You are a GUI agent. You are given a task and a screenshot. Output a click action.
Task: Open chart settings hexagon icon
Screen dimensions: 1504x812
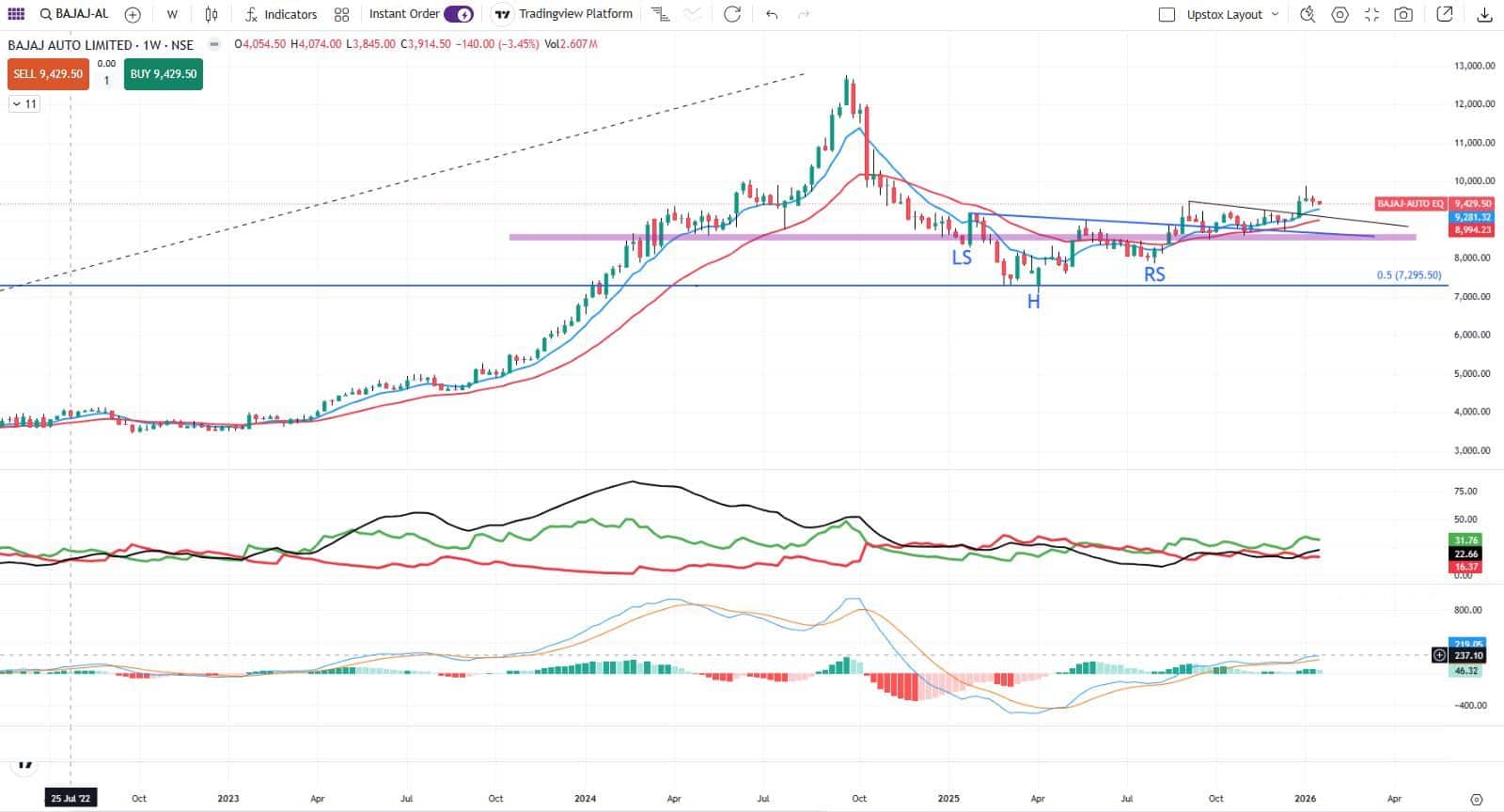click(1340, 14)
